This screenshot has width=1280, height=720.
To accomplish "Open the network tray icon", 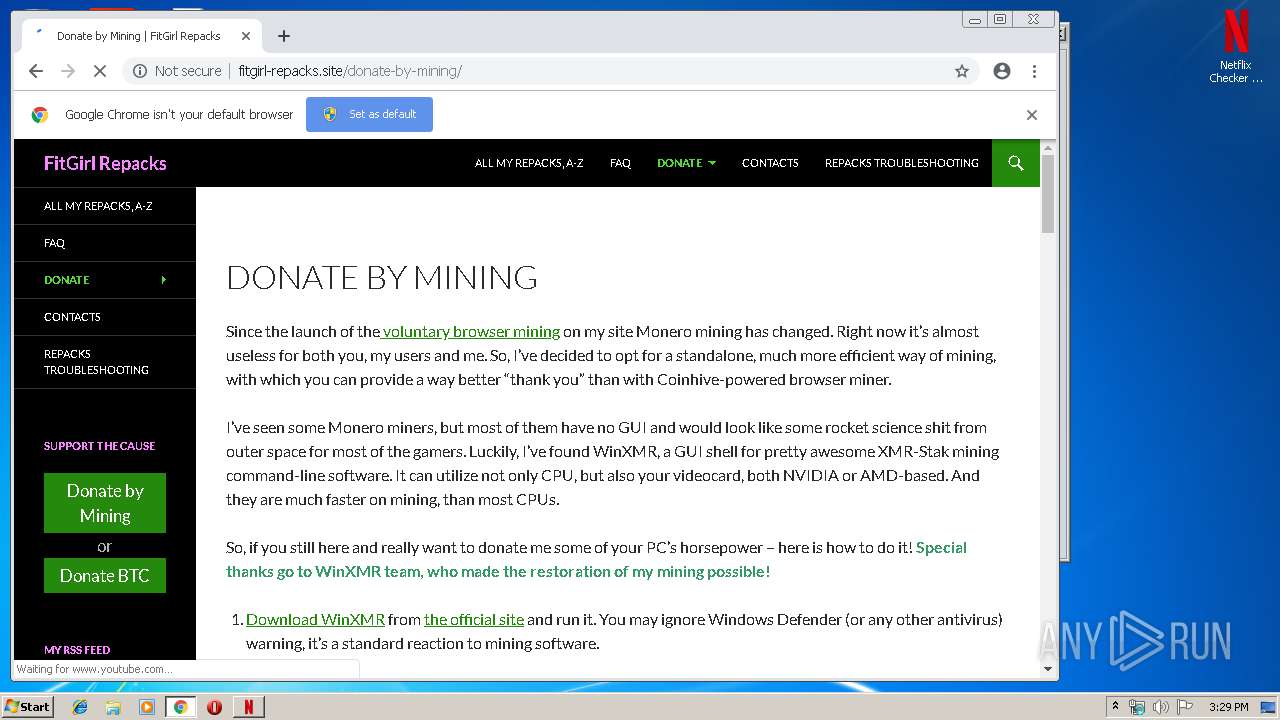I will tap(1137, 707).
